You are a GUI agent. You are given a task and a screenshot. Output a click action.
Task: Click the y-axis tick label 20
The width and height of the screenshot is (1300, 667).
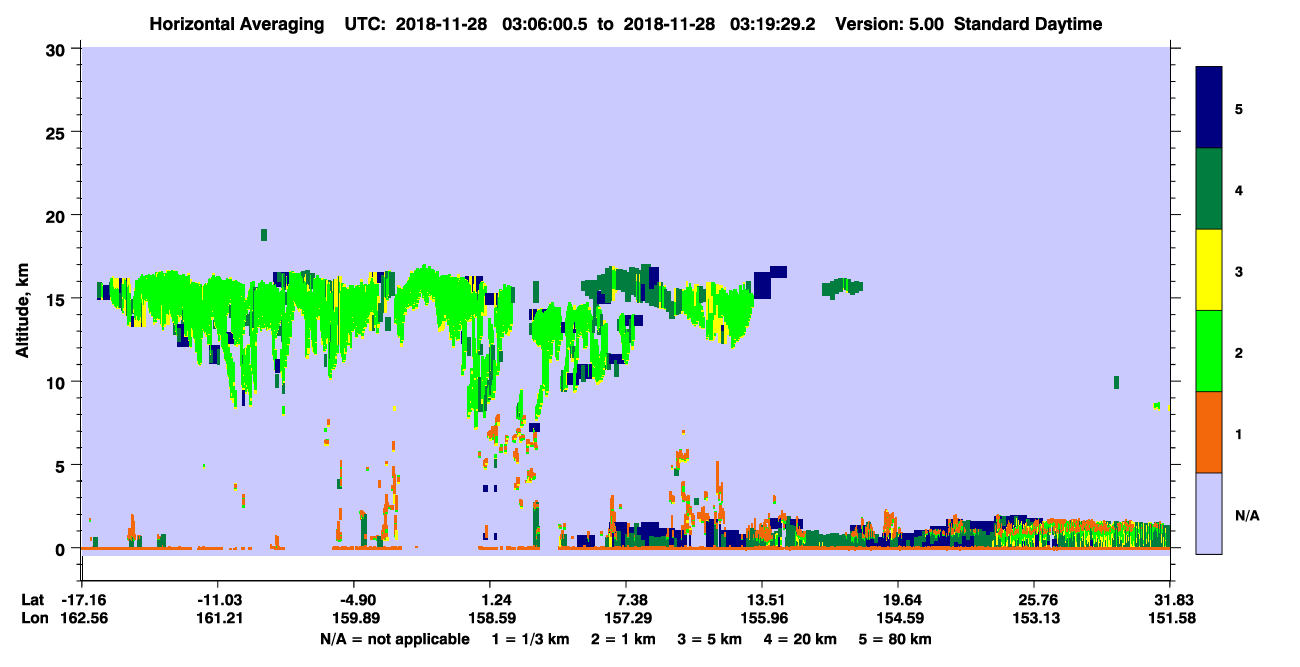(x=57, y=215)
